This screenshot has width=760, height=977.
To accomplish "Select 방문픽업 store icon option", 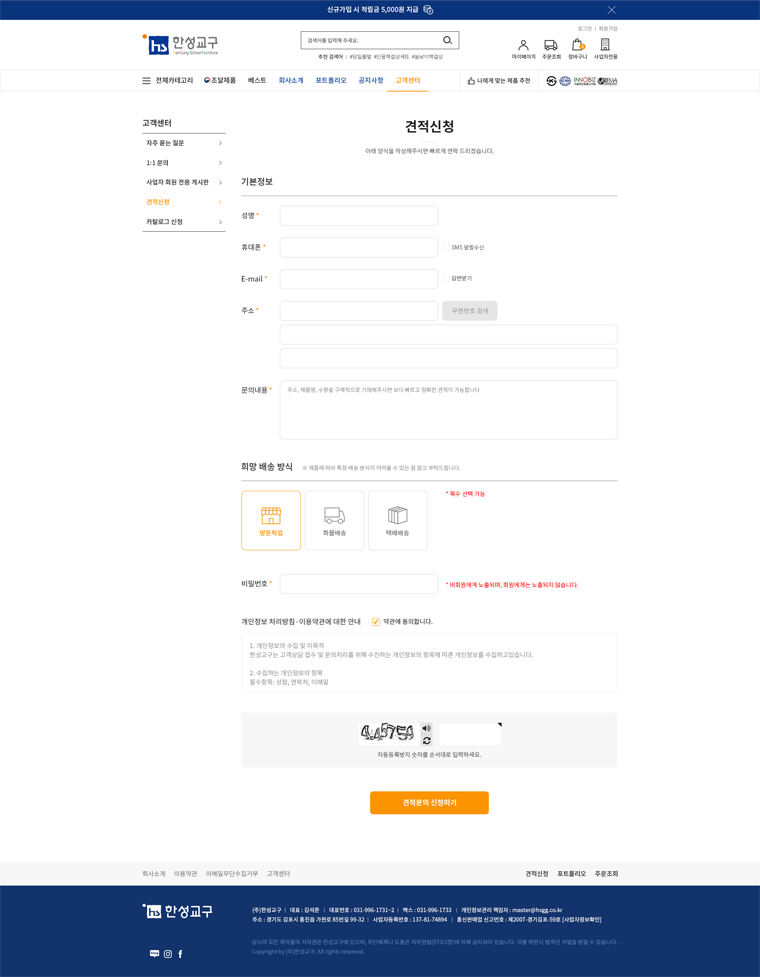I will coord(271,520).
